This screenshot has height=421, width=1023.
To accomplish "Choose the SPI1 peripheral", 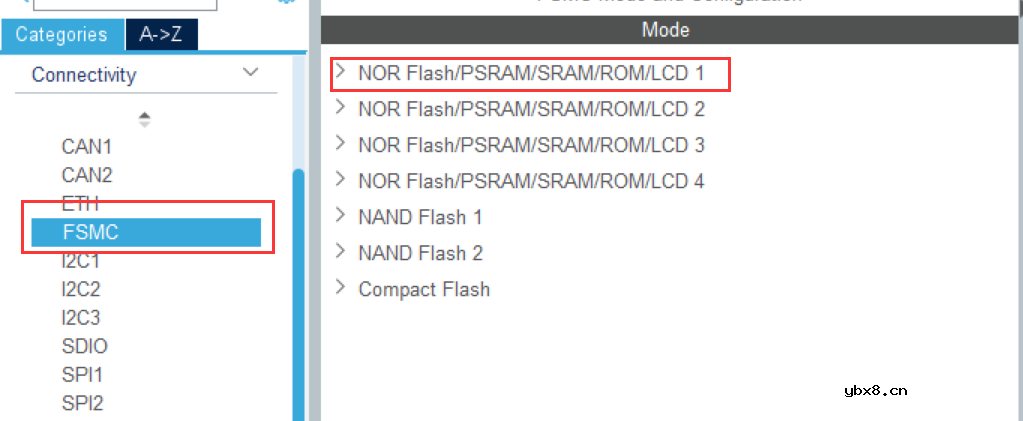I will pos(82,375).
